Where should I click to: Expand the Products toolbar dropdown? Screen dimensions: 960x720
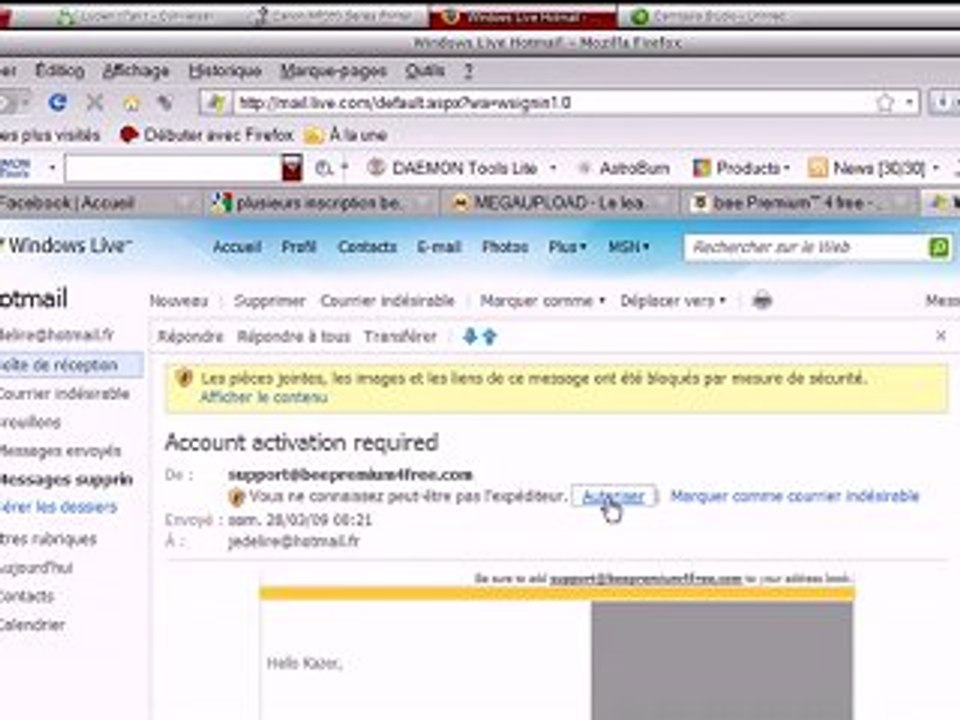click(x=787, y=168)
